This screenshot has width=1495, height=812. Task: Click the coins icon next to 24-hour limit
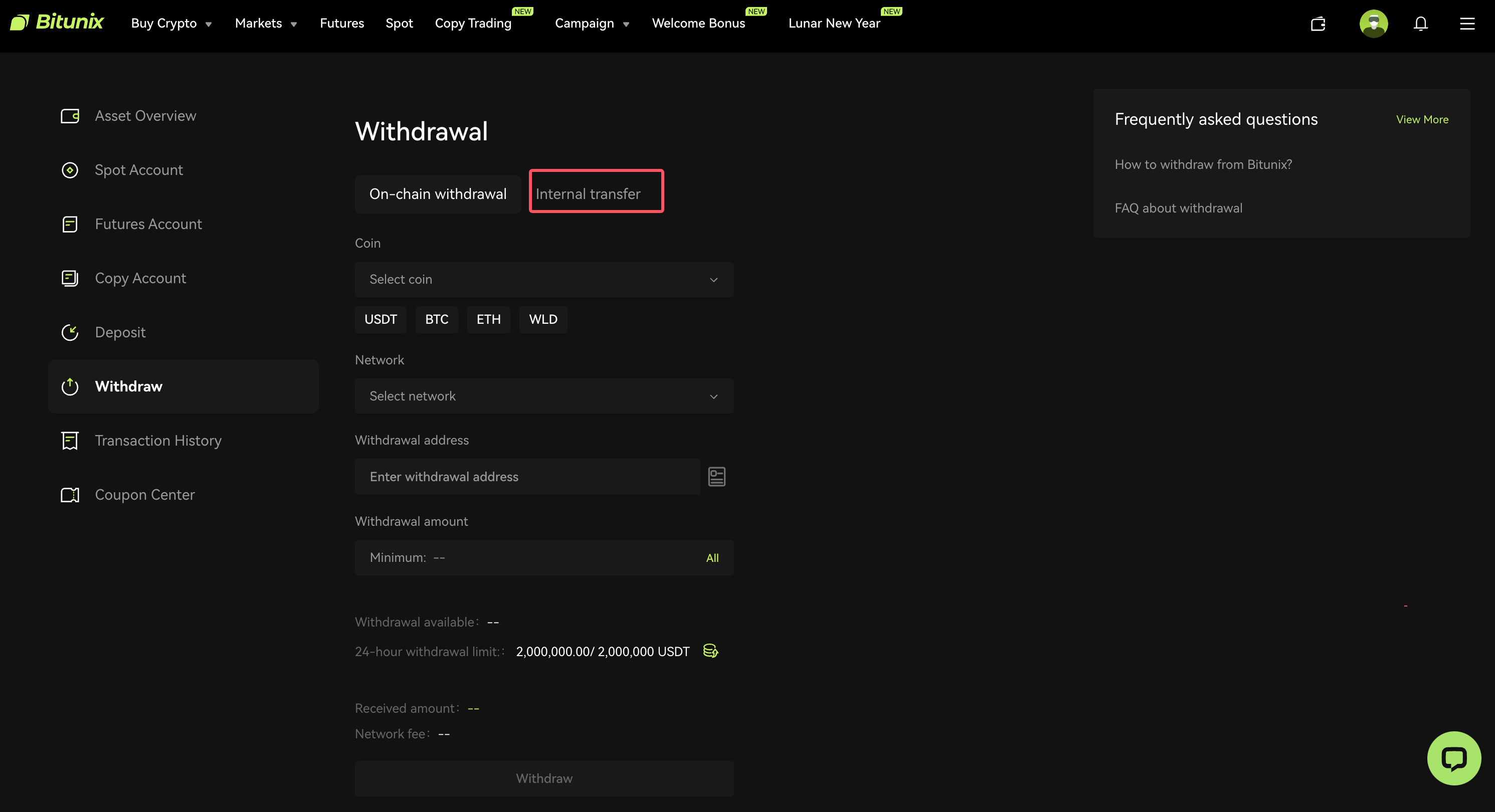[710, 651]
